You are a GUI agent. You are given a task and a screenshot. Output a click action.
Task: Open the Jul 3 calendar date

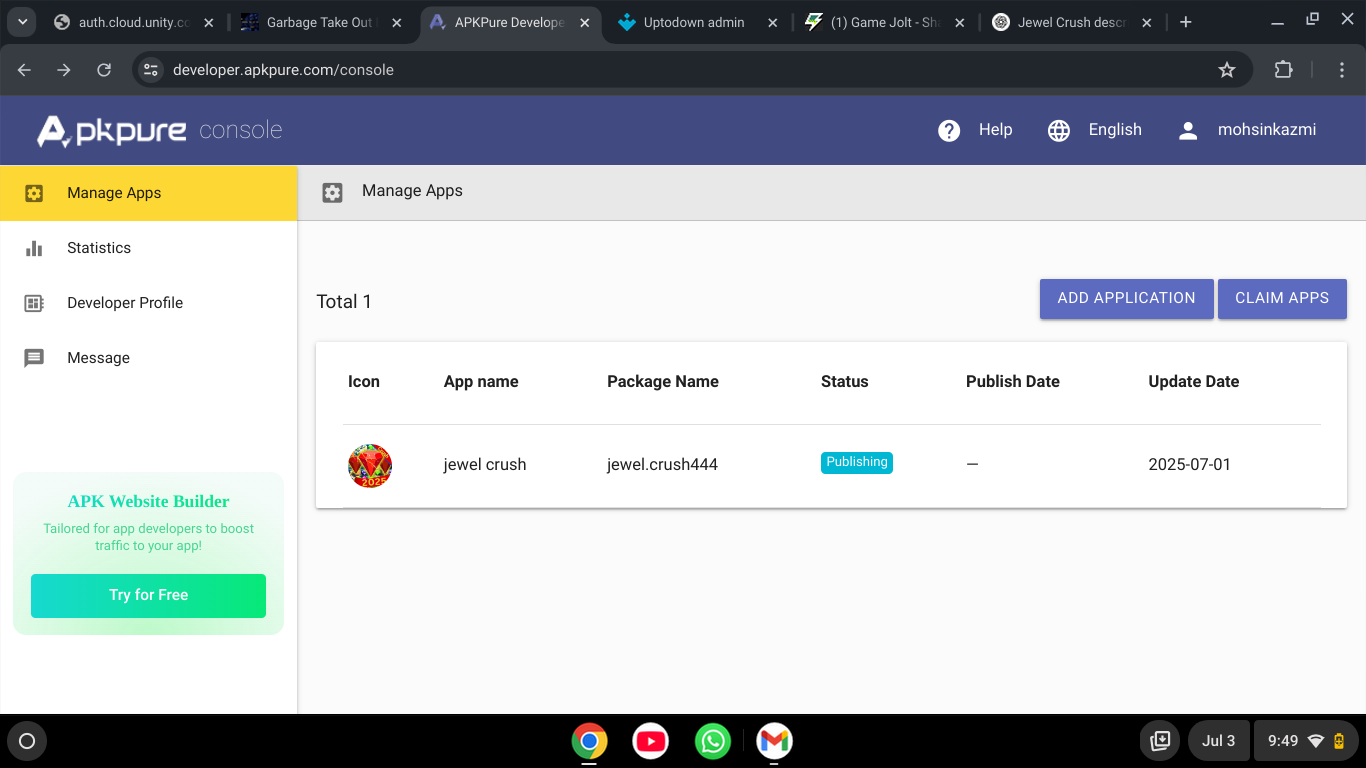[1219, 741]
